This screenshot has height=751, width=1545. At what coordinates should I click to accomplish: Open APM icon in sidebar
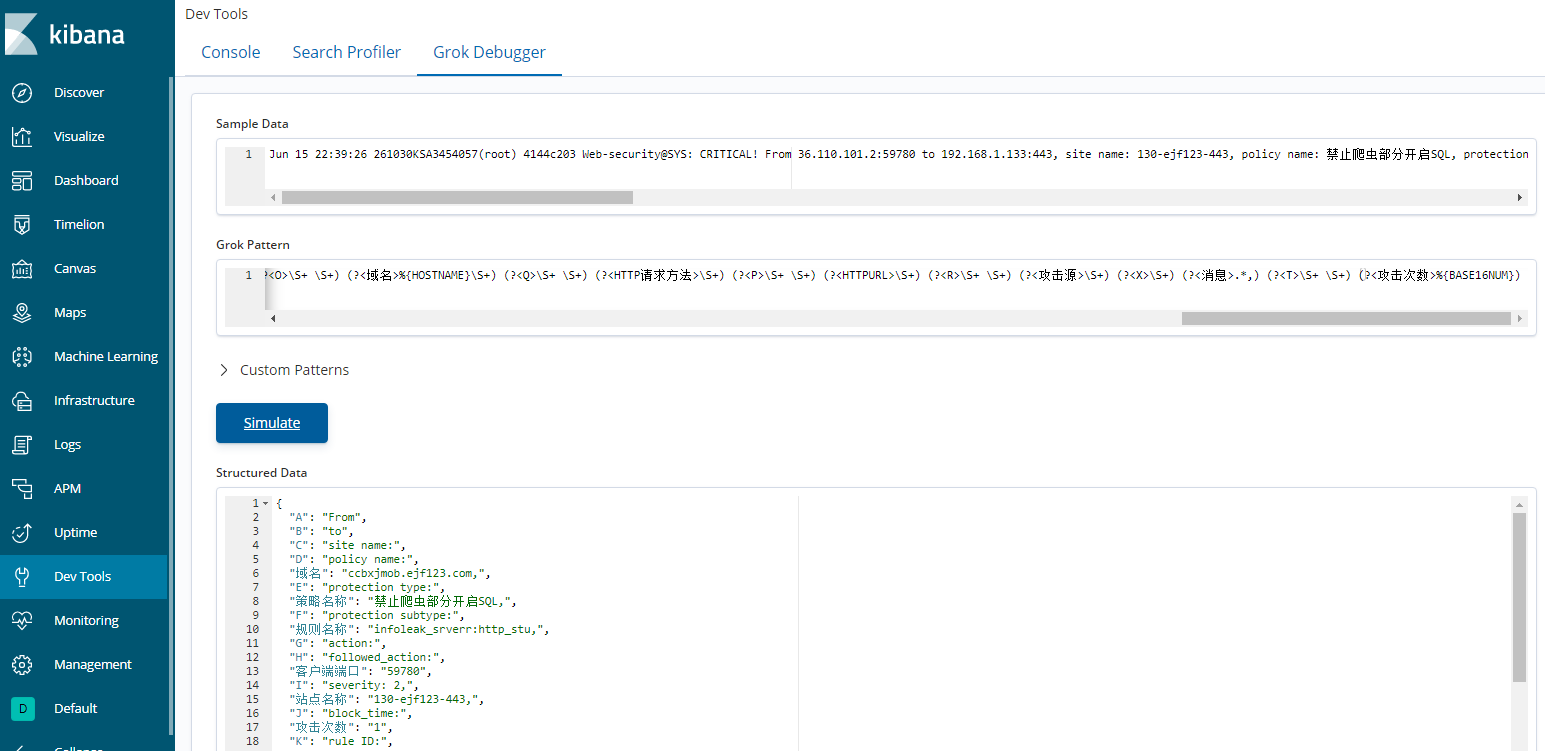pos(22,488)
